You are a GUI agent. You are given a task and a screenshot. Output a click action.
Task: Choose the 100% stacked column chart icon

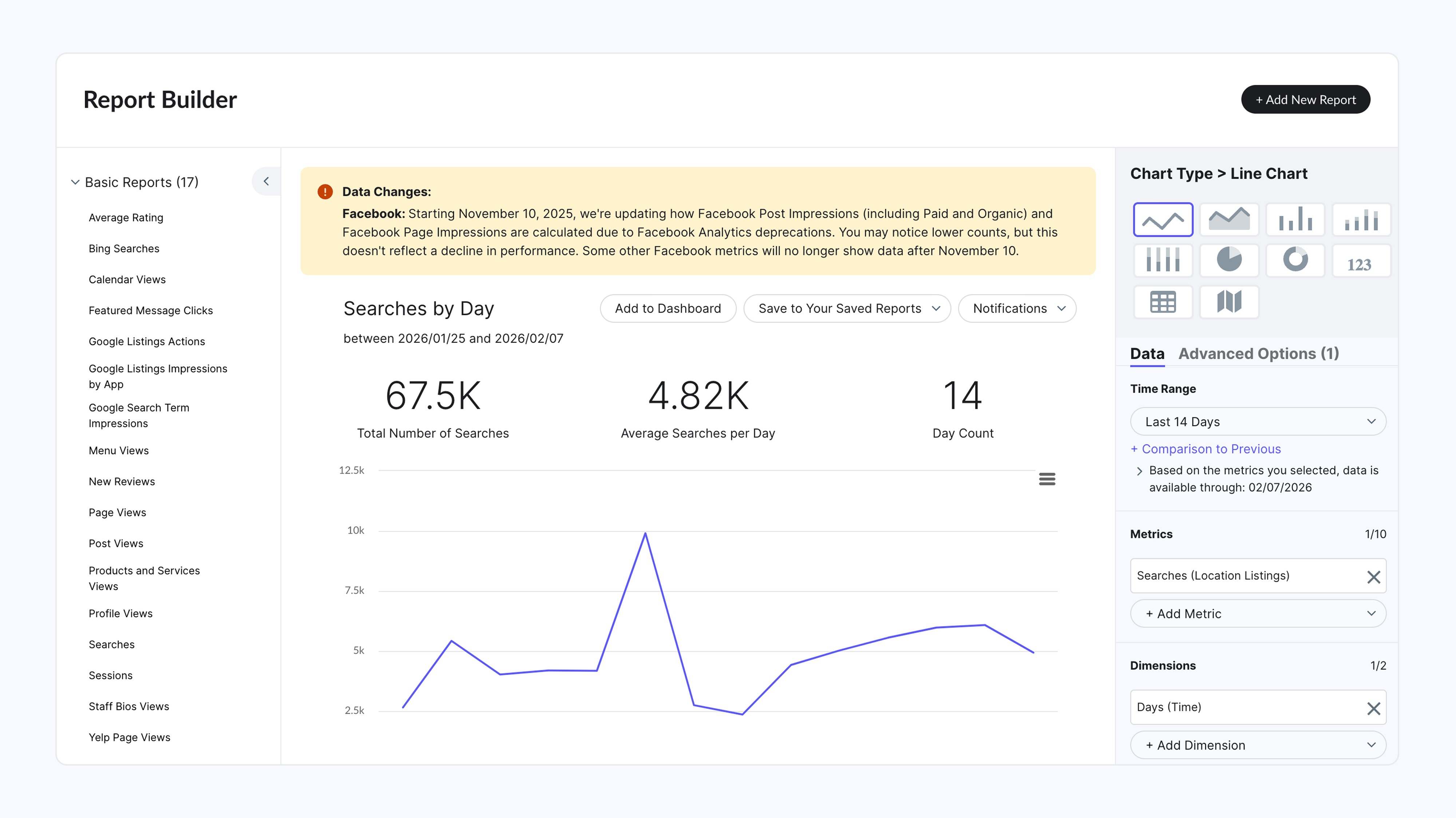1163,261
